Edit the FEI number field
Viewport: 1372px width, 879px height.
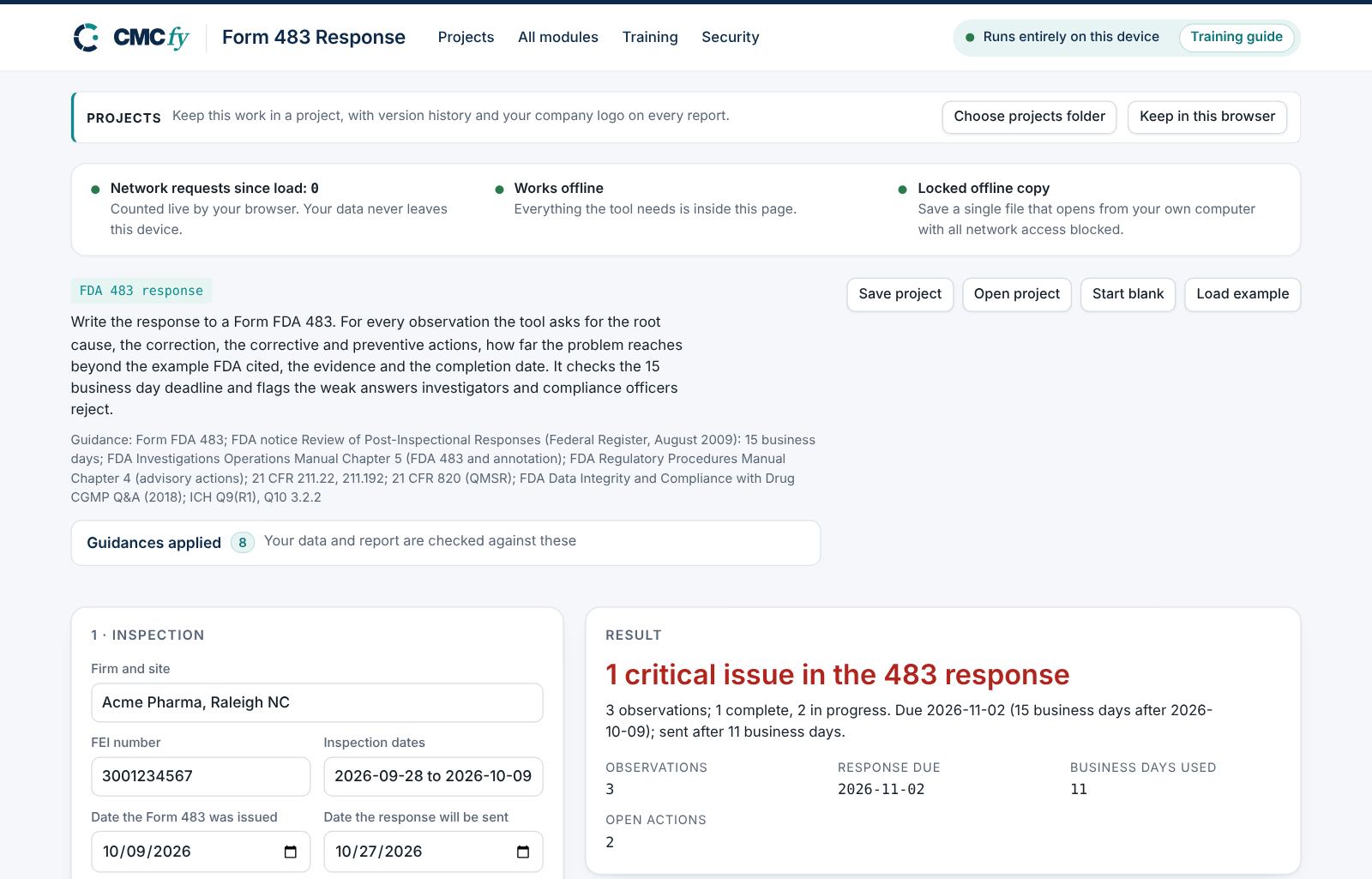[x=201, y=776]
